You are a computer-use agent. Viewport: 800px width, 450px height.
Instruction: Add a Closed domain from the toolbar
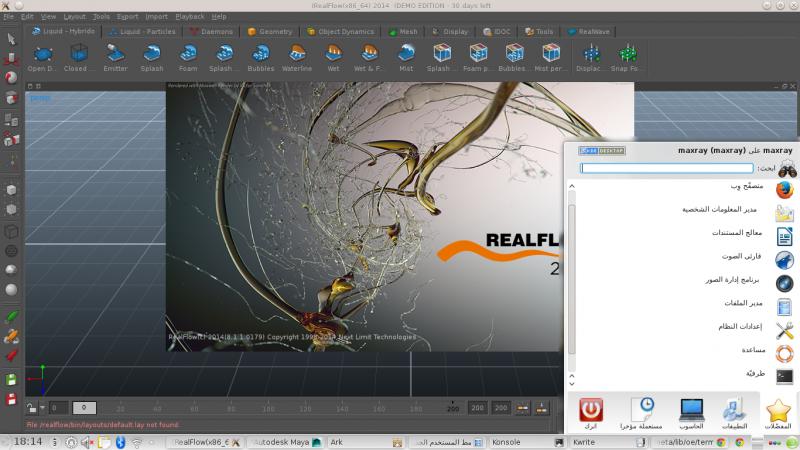(x=79, y=53)
